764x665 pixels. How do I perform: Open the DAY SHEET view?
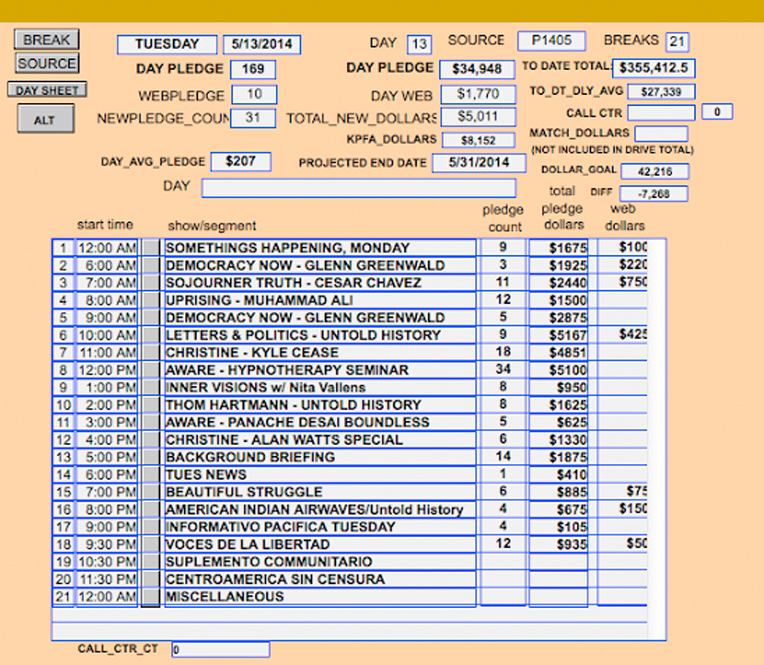coord(46,90)
